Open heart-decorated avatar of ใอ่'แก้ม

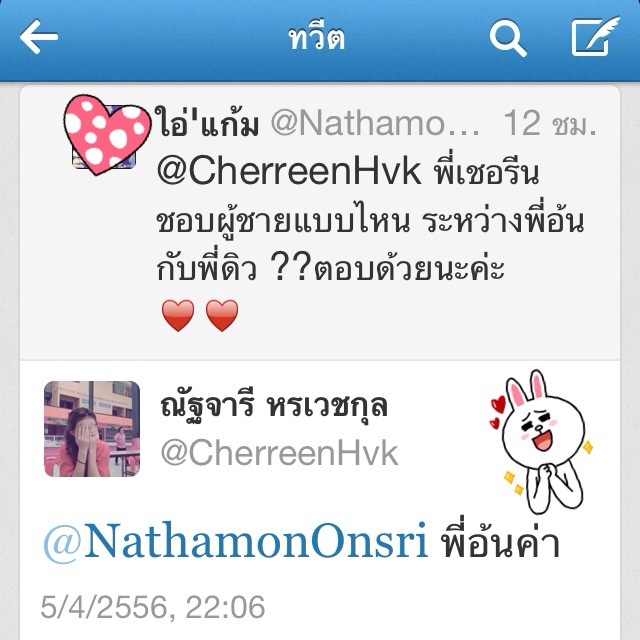107,134
